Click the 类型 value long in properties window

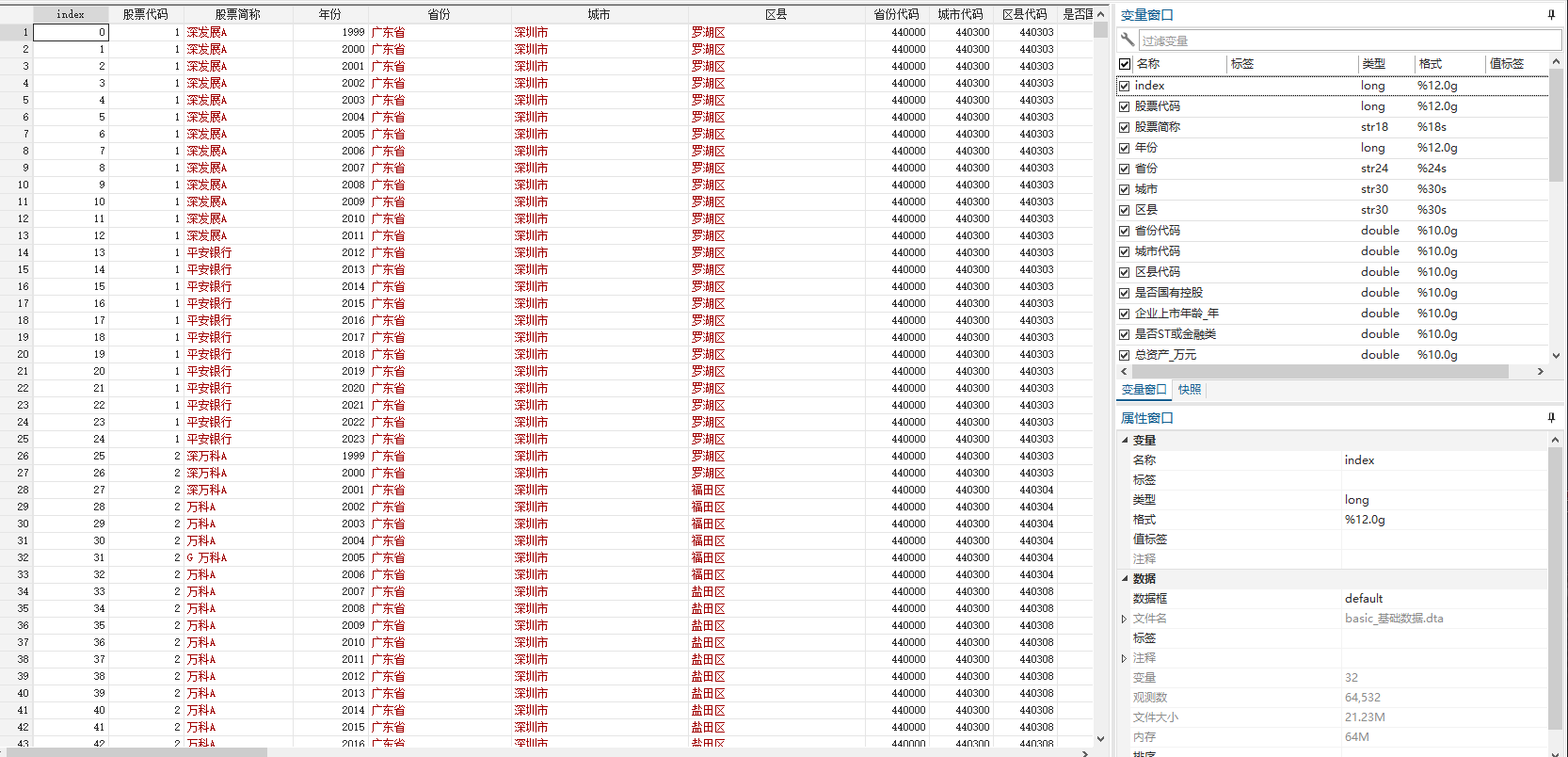1356,500
